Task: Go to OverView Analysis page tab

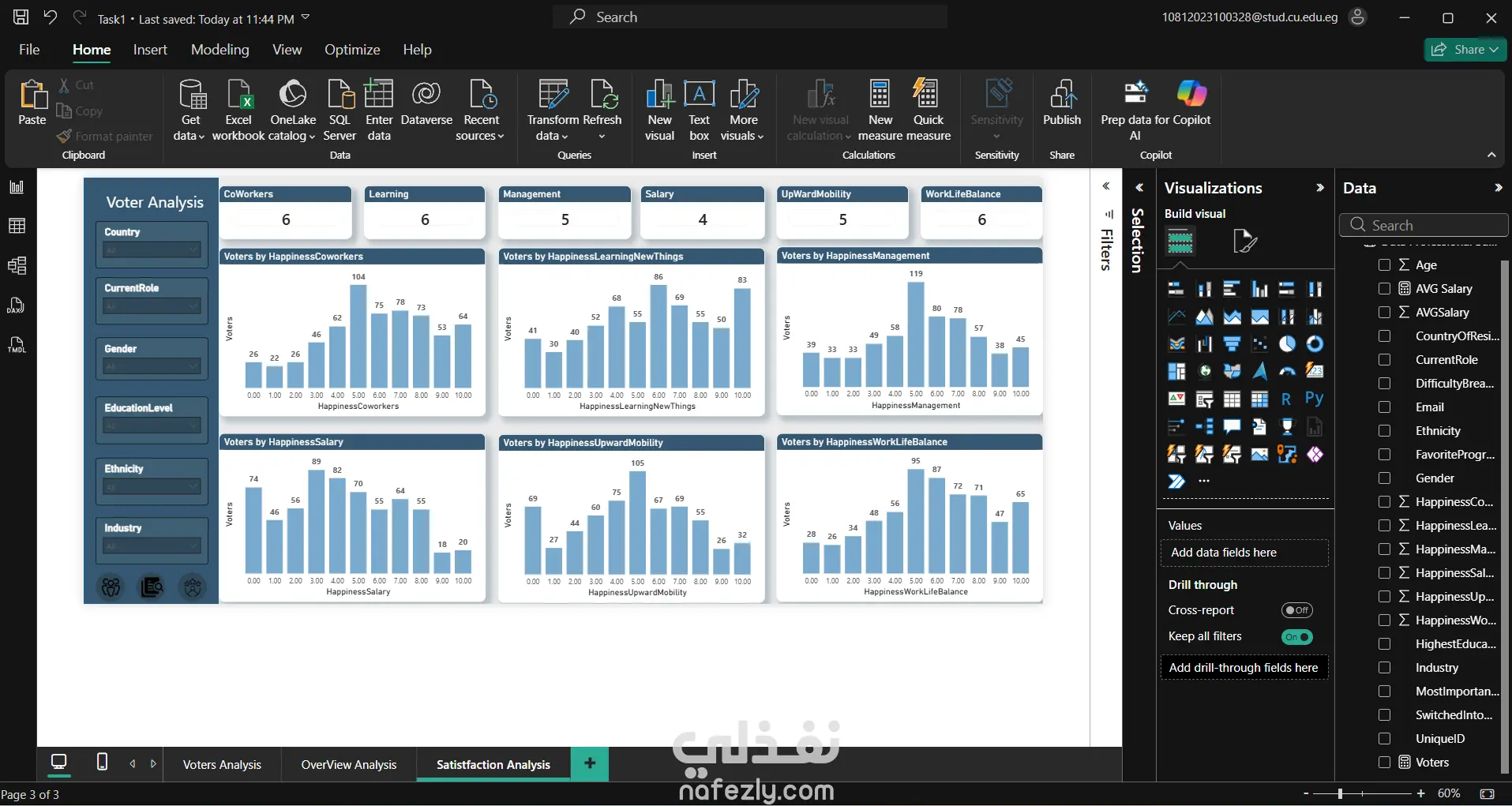Action: [x=349, y=765]
